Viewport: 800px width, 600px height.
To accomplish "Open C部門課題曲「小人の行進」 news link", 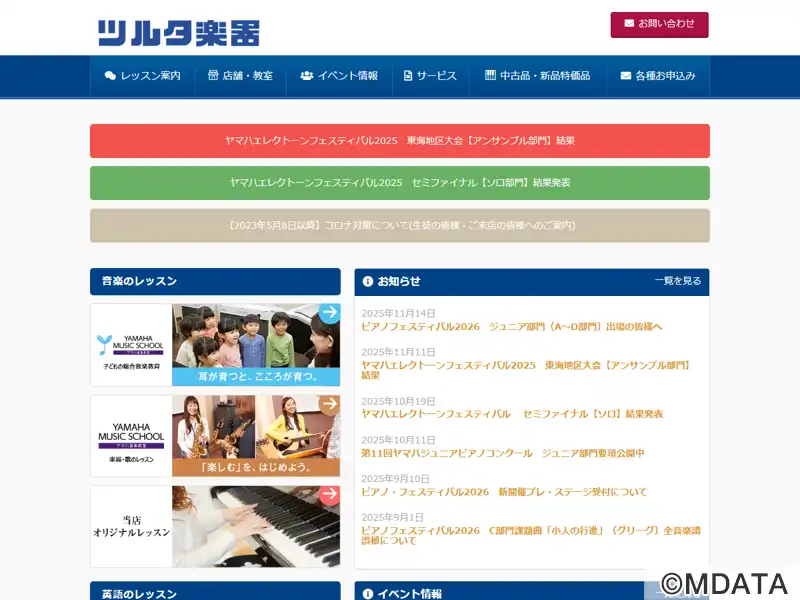I will (531, 535).
